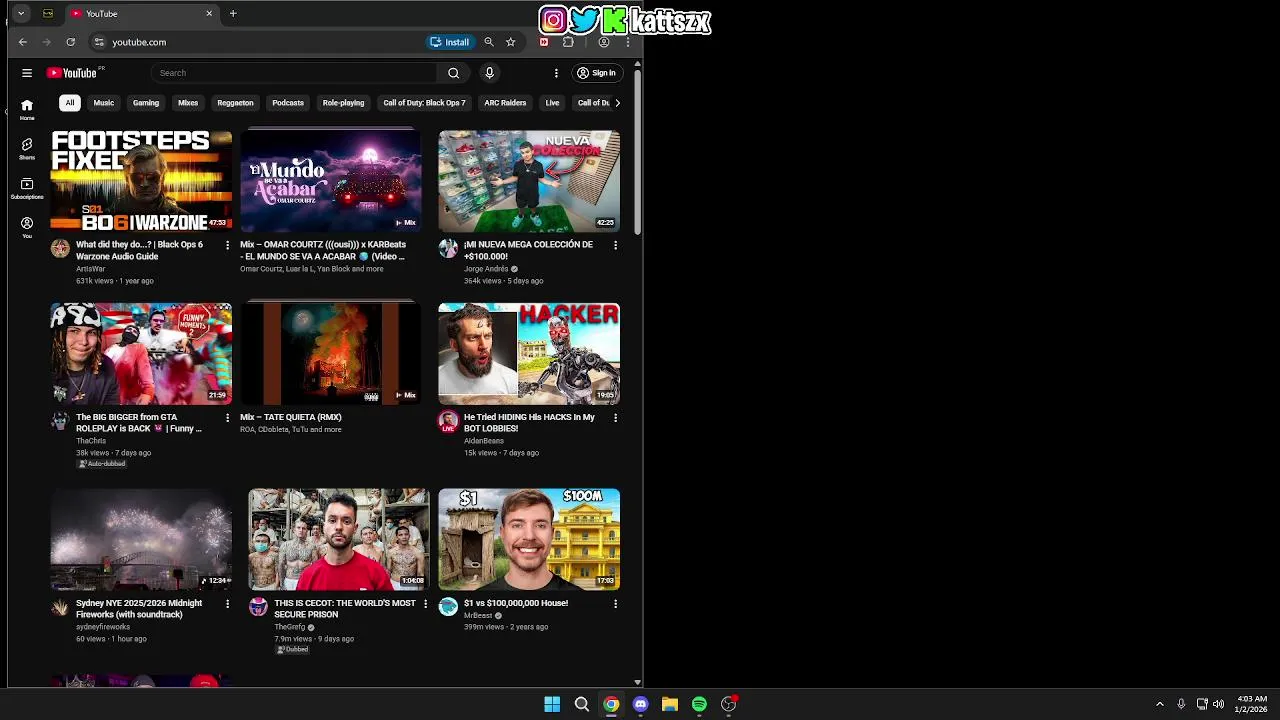
Task: Open Chrome extensions puzzle icon
Action: [568, 42]
